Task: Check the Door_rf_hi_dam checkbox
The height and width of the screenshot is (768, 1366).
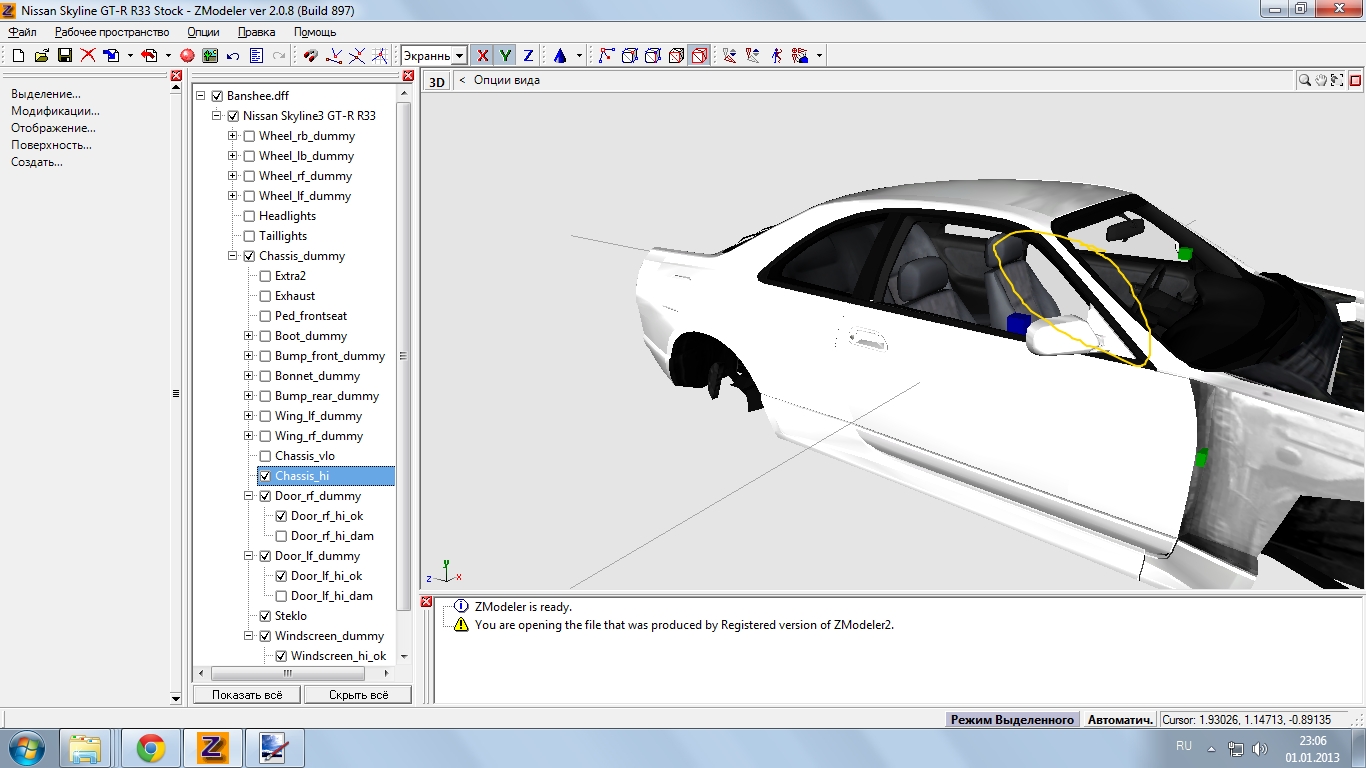Action: (281, 536)
